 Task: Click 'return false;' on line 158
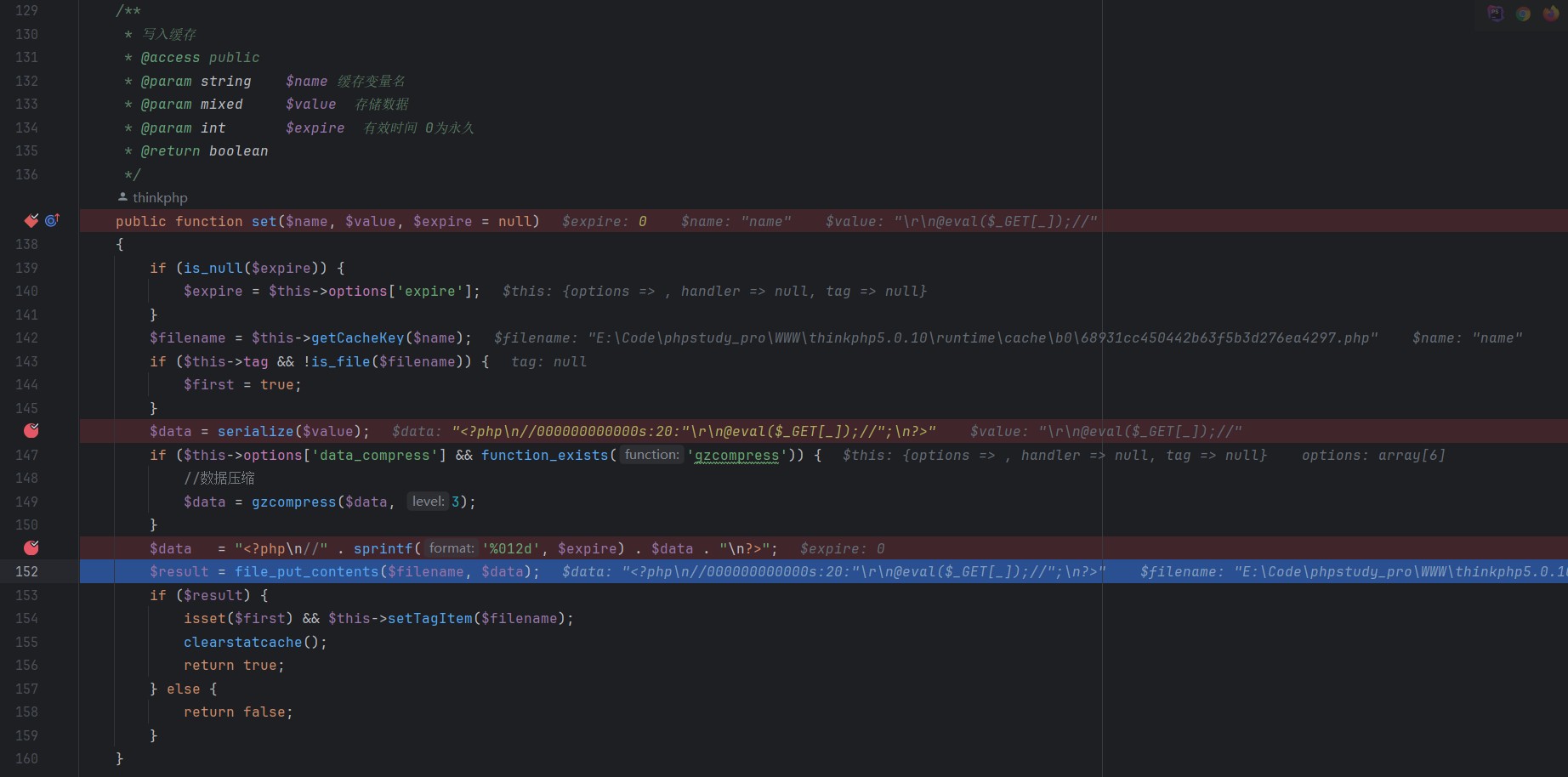pos(238,712)
